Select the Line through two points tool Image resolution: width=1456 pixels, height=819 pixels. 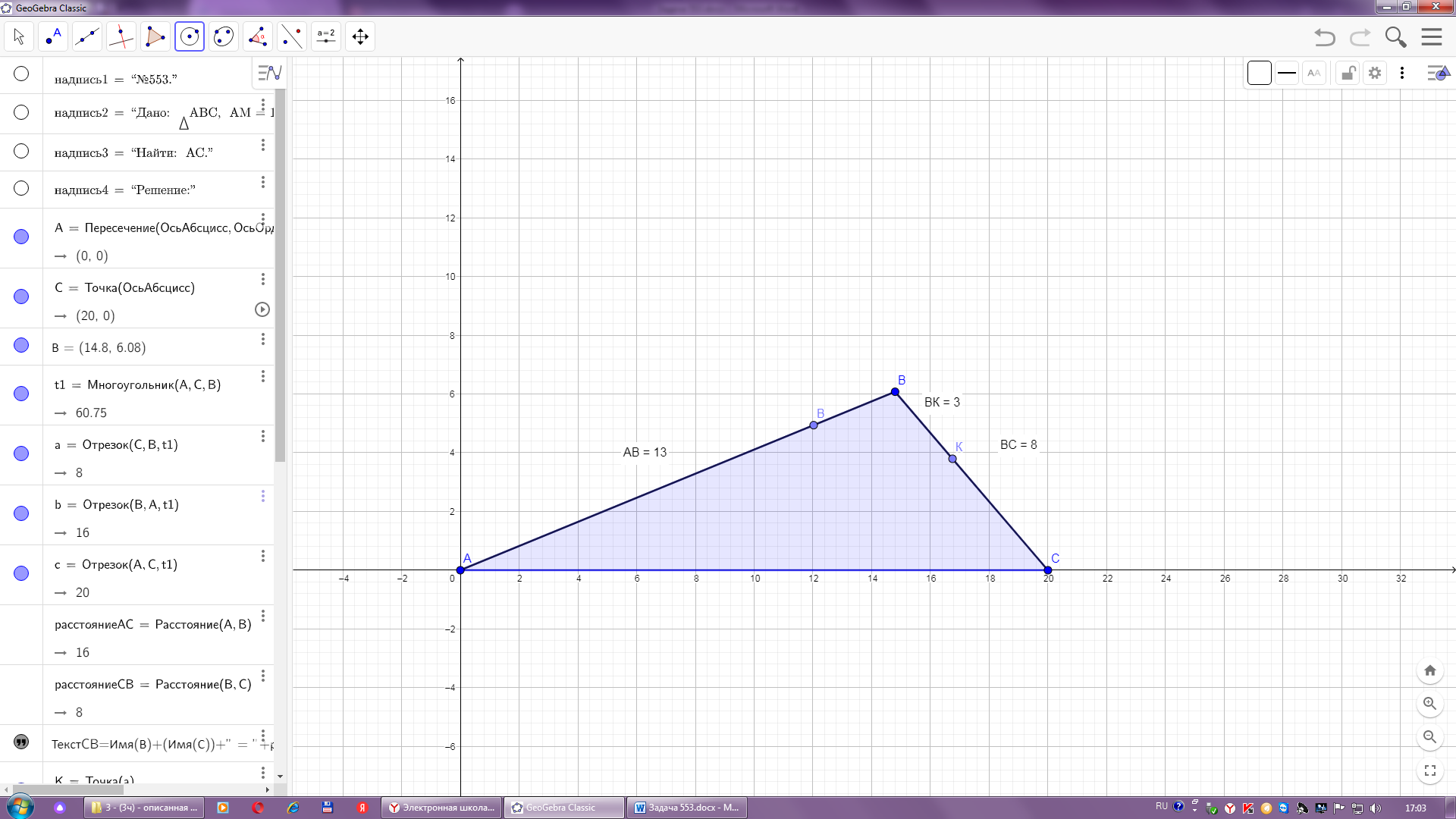click(x=87, y=36)
